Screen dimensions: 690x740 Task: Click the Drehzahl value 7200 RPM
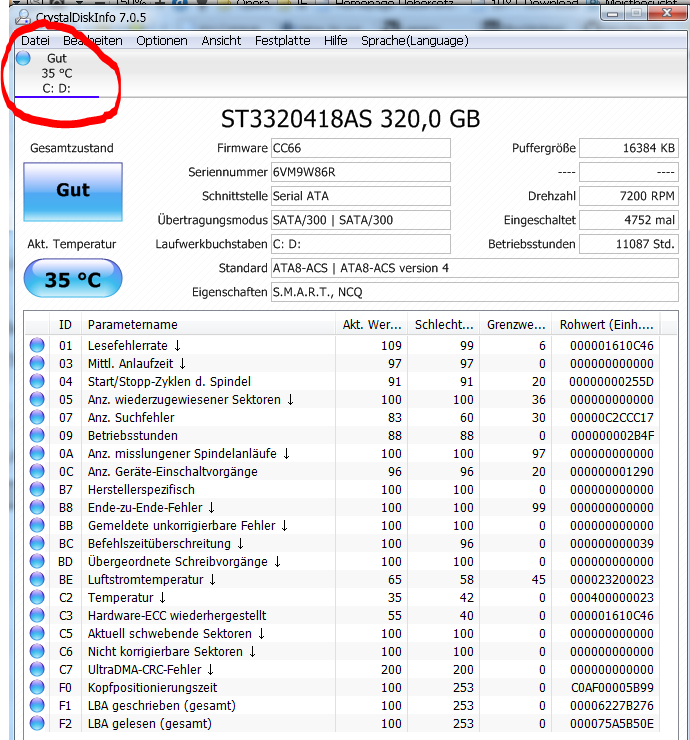[629, 196]
